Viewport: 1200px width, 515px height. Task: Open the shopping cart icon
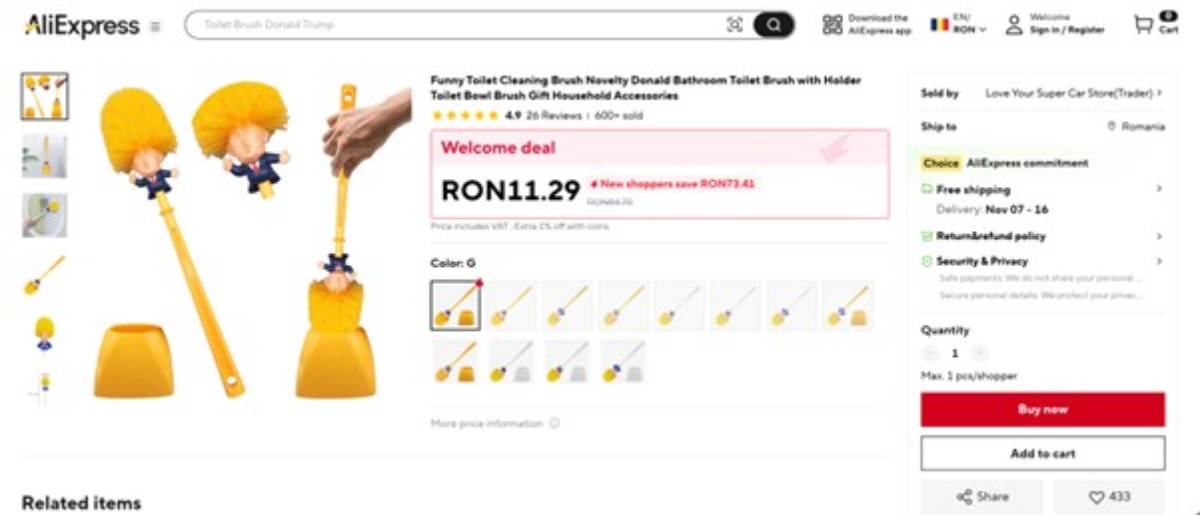coord(1143,25)
